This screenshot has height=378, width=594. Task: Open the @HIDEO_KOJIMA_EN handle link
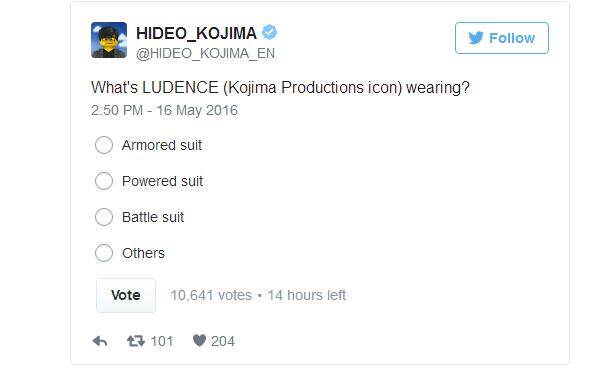pos(205,53)
